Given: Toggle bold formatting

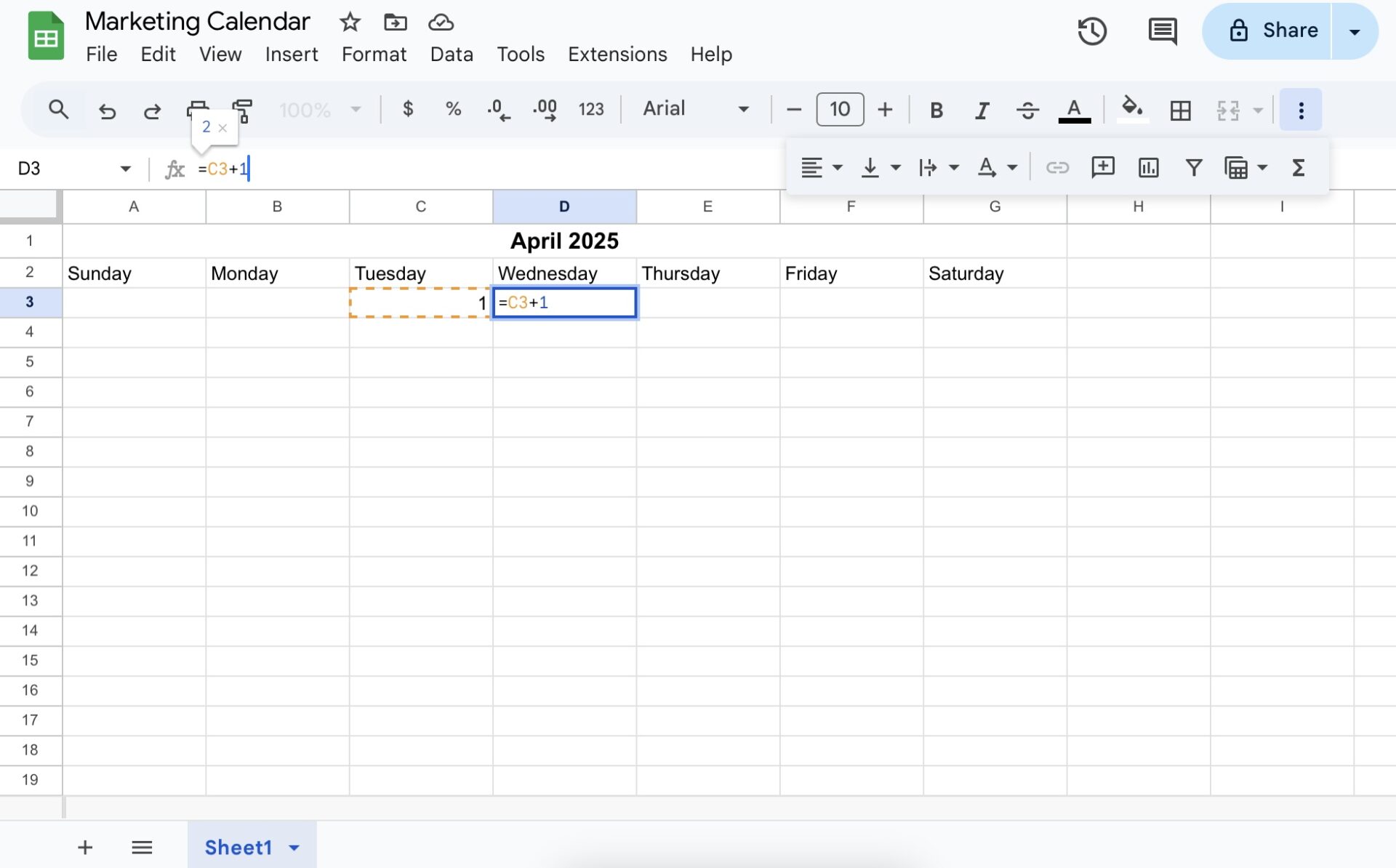Looking at the screenshot, I should point(936,110).
